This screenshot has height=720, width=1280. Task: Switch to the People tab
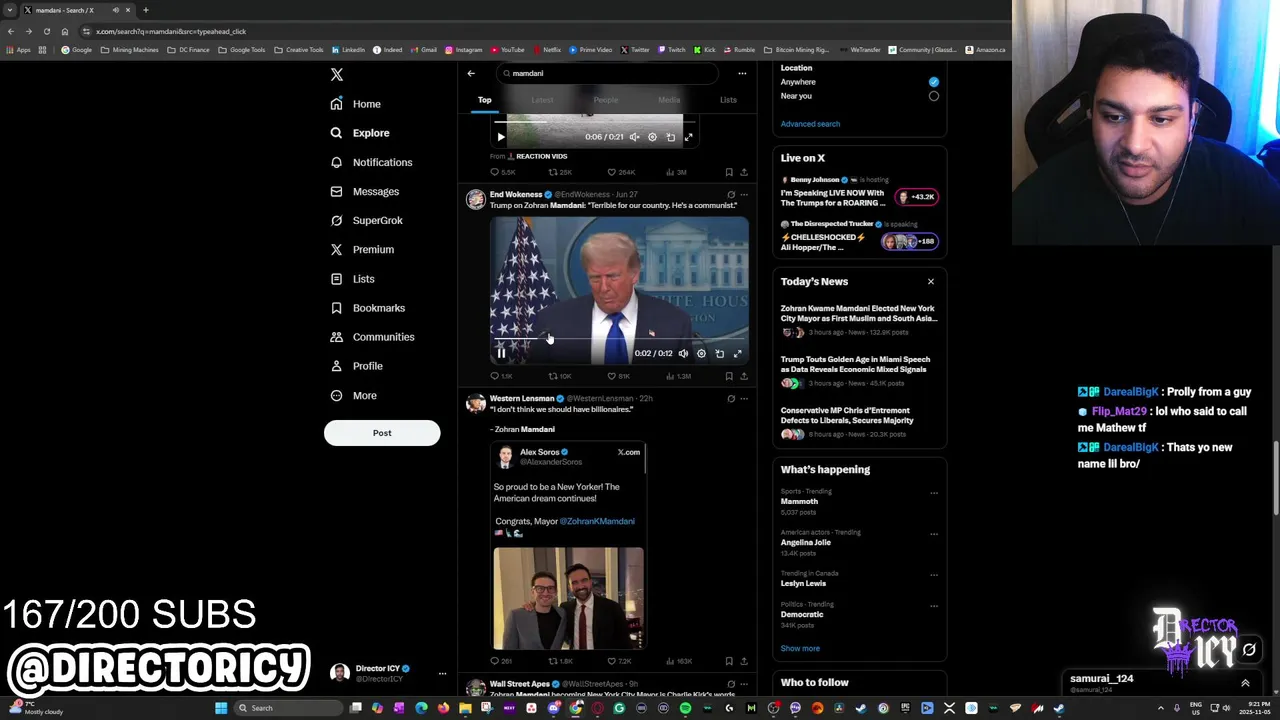[x=606, y=100]
